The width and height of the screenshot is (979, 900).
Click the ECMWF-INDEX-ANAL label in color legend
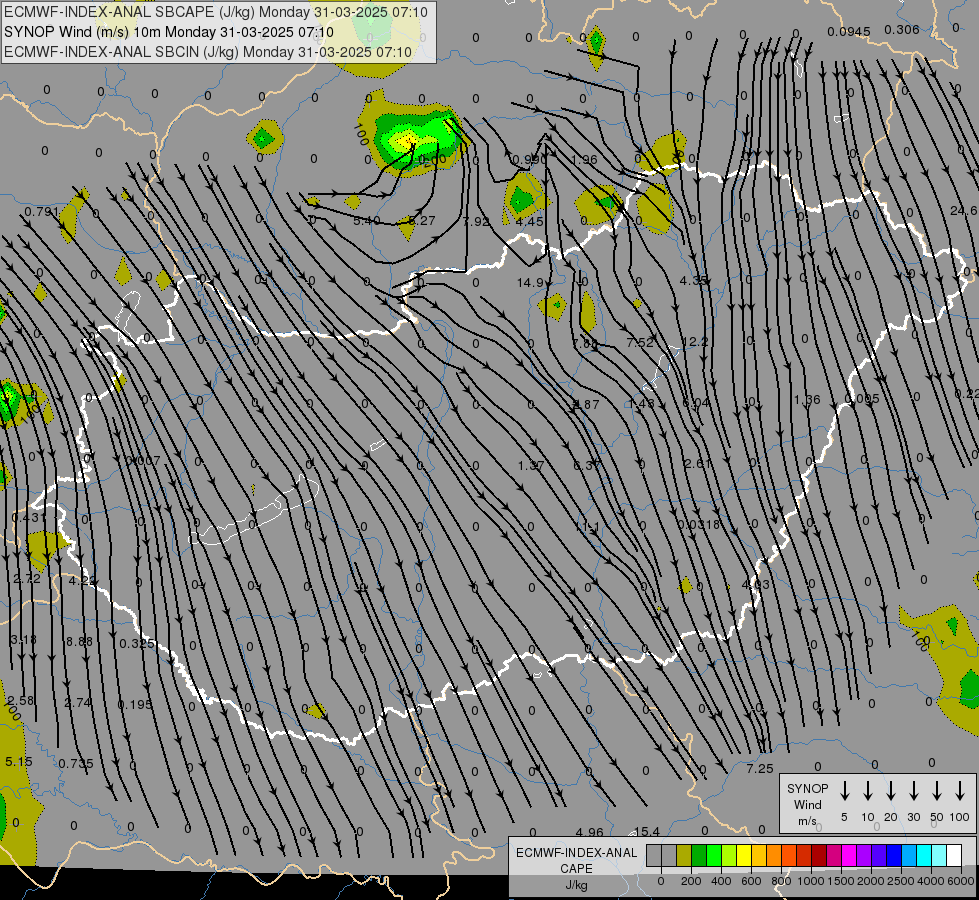576,853
